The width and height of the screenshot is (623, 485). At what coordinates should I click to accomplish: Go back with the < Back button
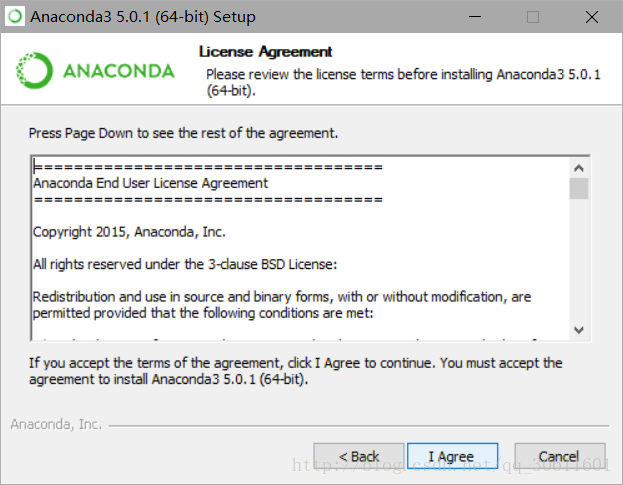359,456
